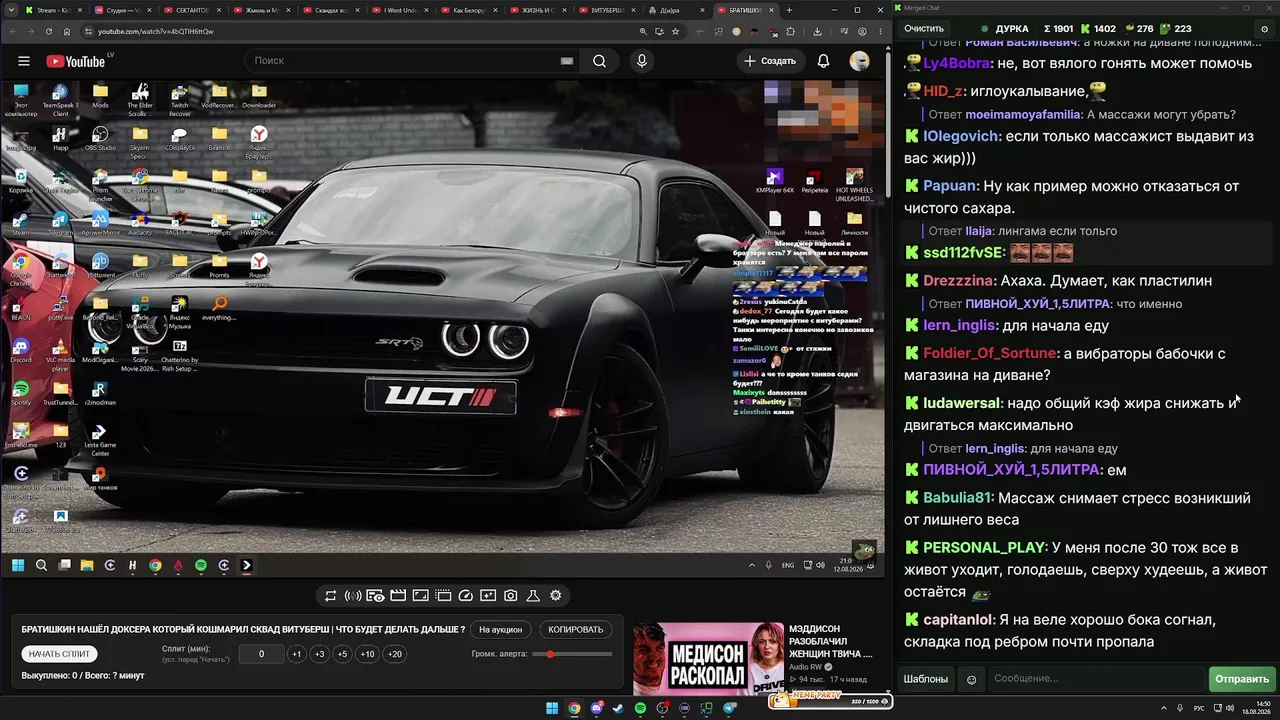This screenshot has width=1280, height=720.
Task: Start YouTube voice search with microphone
Action: click(642, 61)
